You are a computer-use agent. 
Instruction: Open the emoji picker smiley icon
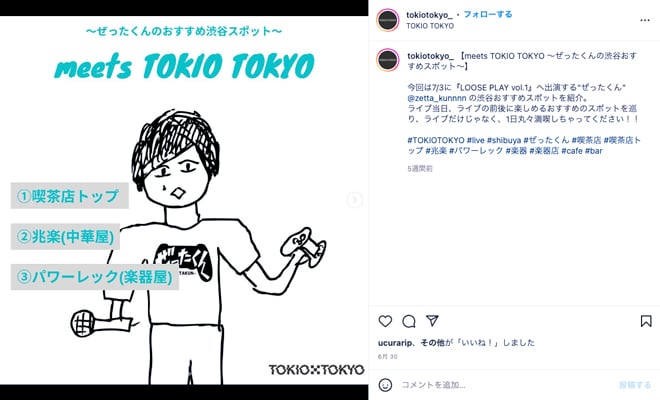385,385
